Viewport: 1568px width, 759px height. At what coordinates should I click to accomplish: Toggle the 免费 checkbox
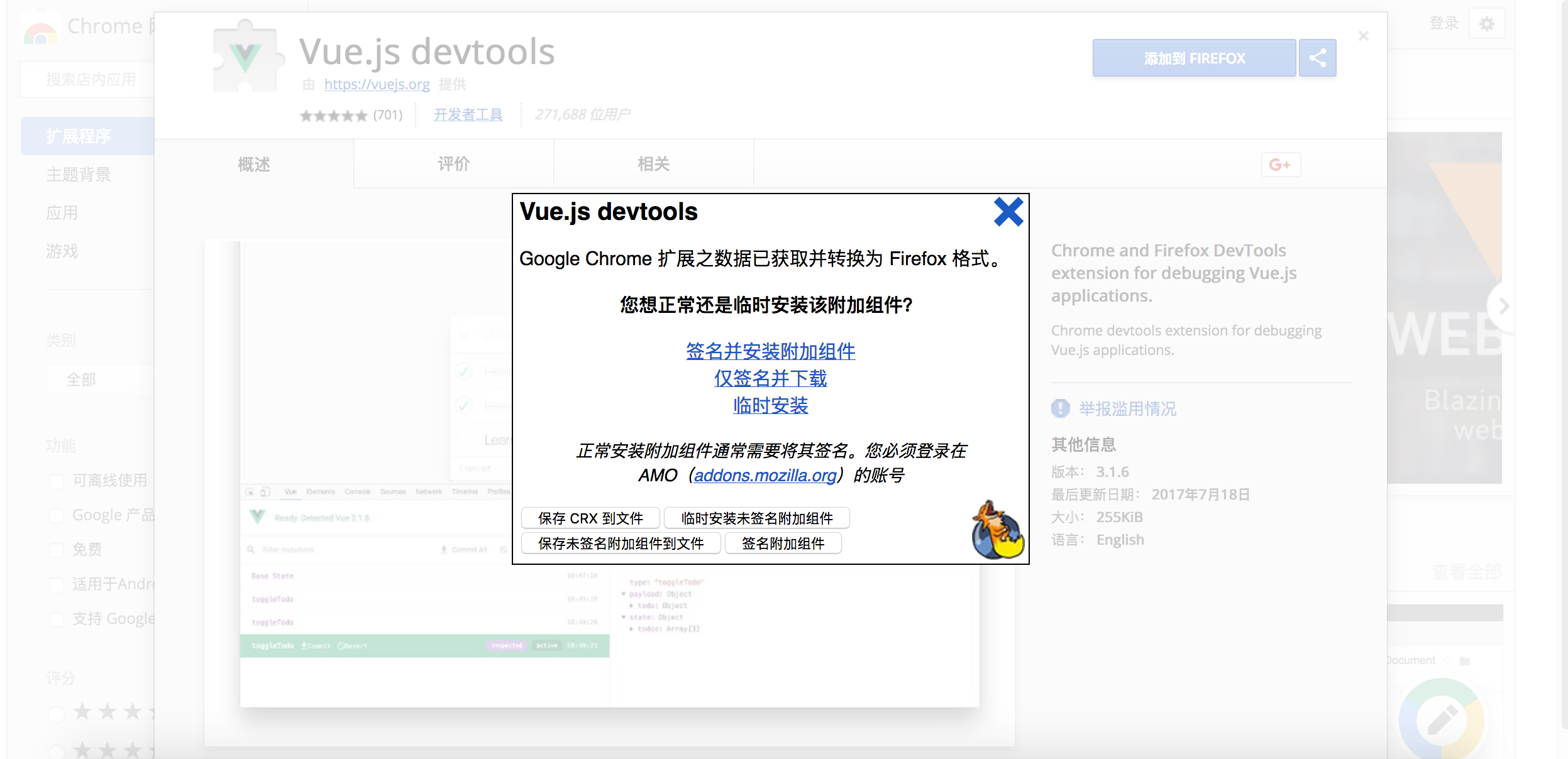point(57,550)
